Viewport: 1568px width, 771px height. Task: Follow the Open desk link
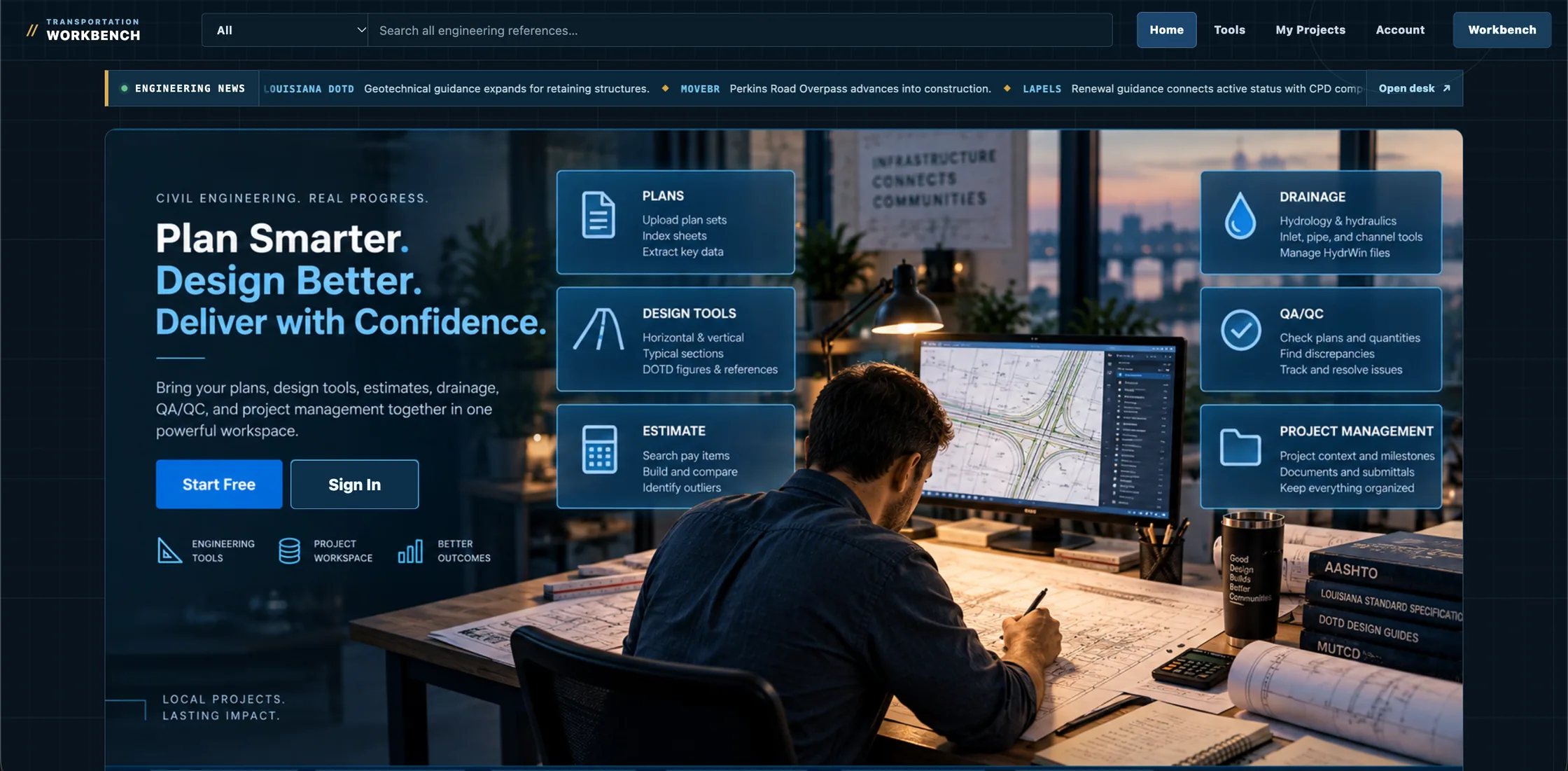(x=1414, y=88)
